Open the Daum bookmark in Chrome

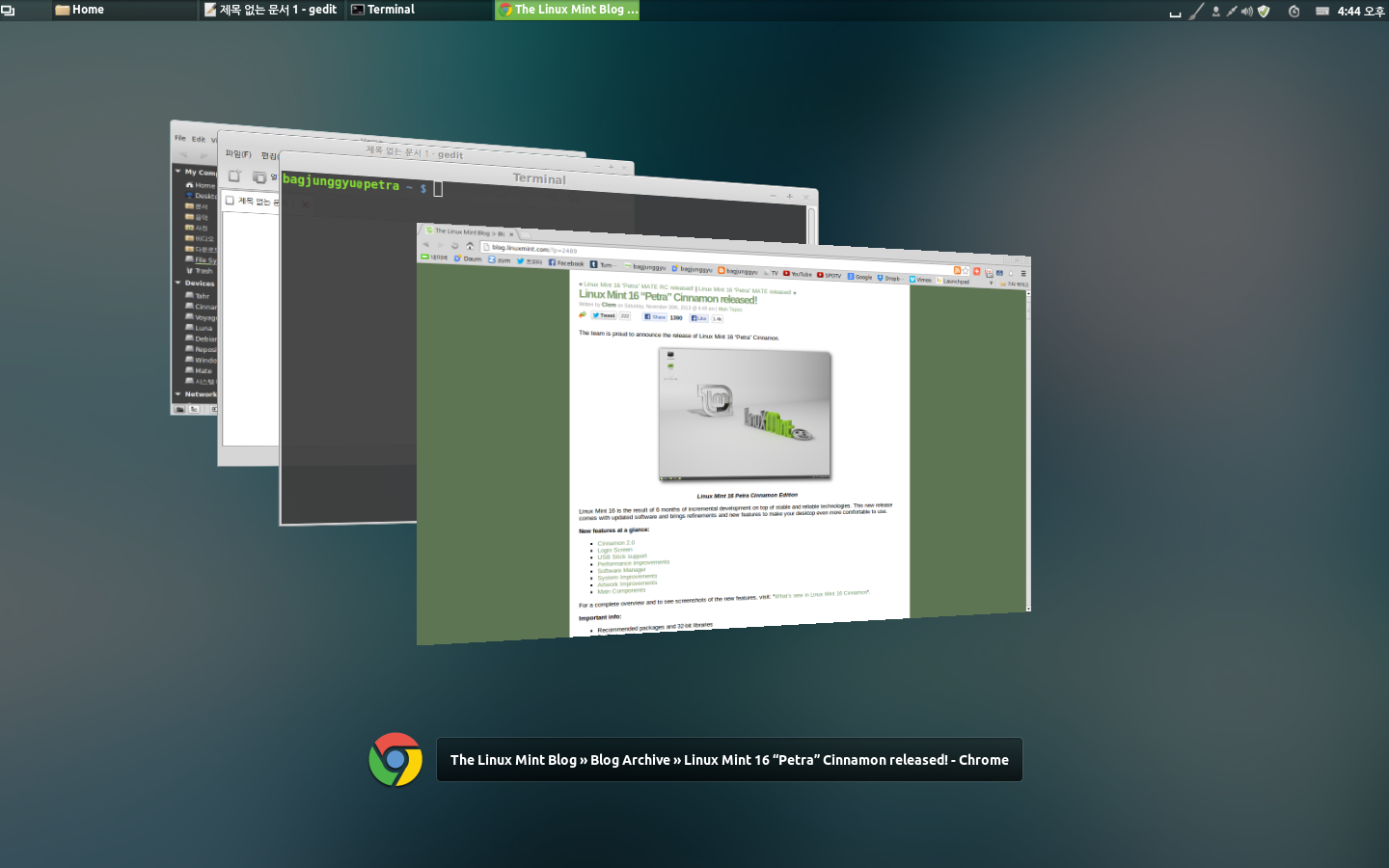tap(468, 258)
